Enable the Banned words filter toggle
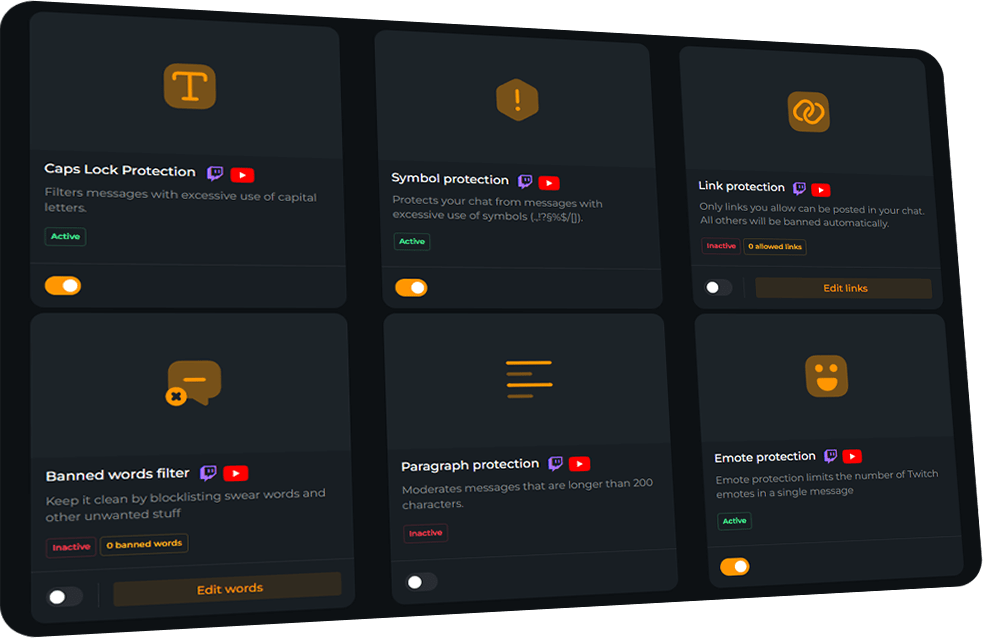The width and height of the screenshot is (983, 638). coord(65,596)
